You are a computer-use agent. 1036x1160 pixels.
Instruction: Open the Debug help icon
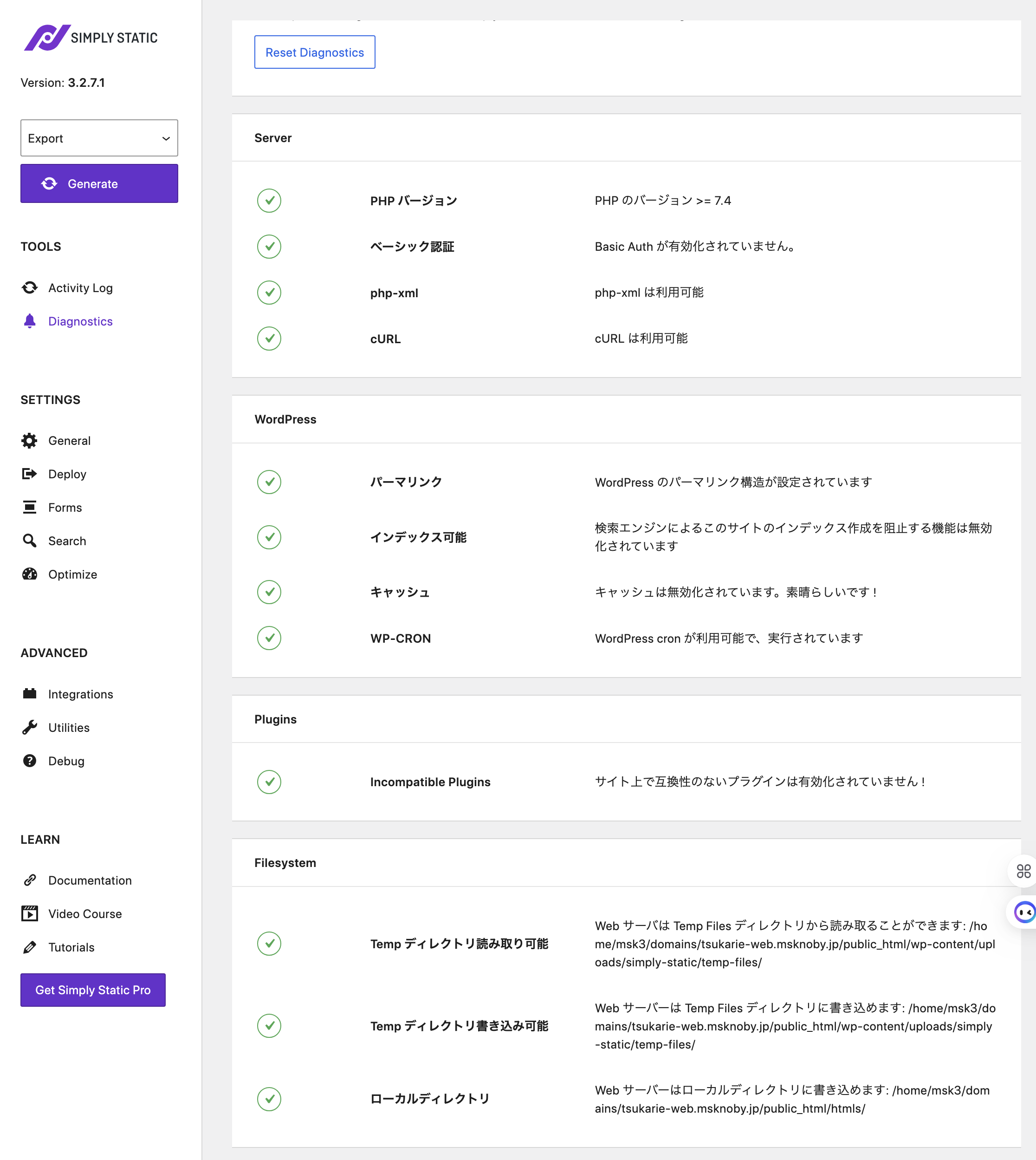pos(30,761)
